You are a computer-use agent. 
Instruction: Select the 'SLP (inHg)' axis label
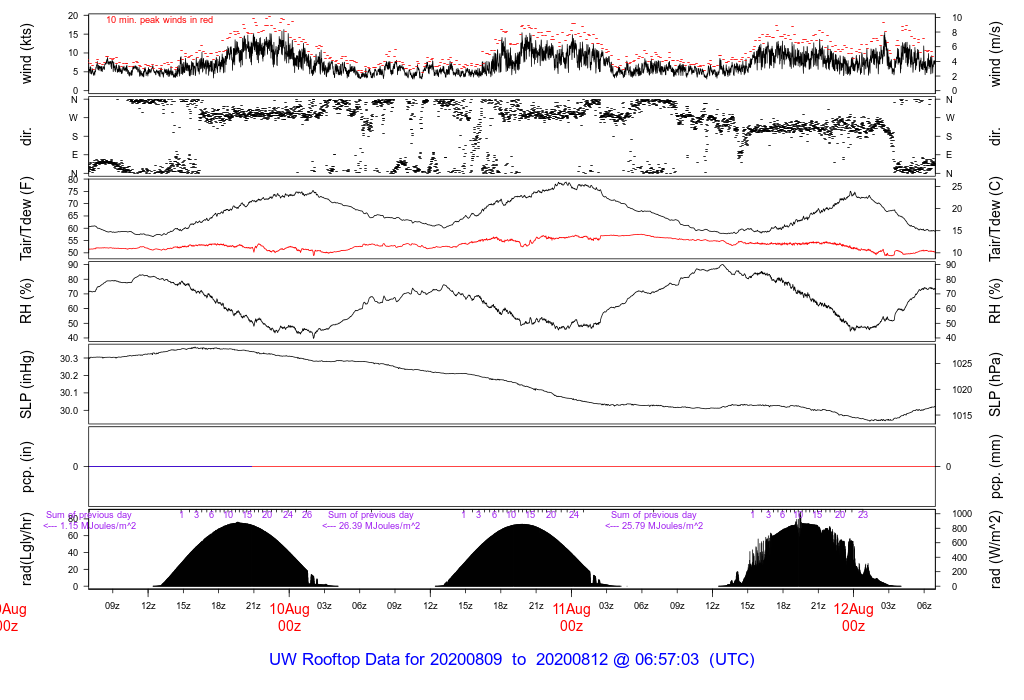(26, 385)
